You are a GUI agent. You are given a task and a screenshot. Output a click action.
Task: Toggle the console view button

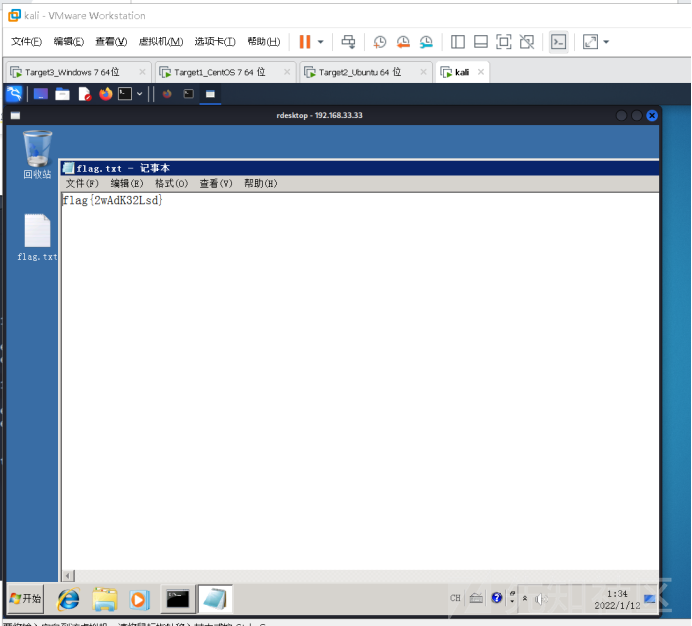pyautogui.click(x=558, y=42)
